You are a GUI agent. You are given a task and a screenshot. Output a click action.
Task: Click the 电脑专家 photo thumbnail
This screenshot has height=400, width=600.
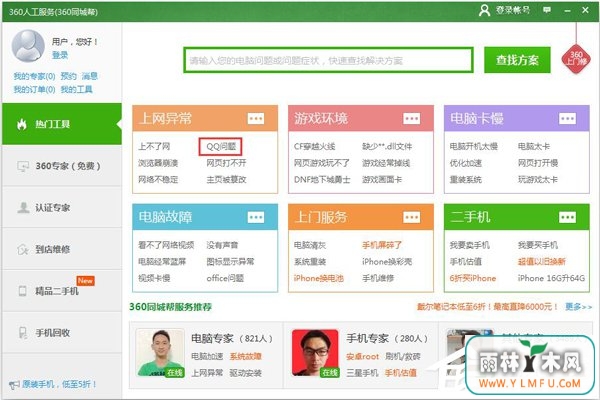point(161,353)
